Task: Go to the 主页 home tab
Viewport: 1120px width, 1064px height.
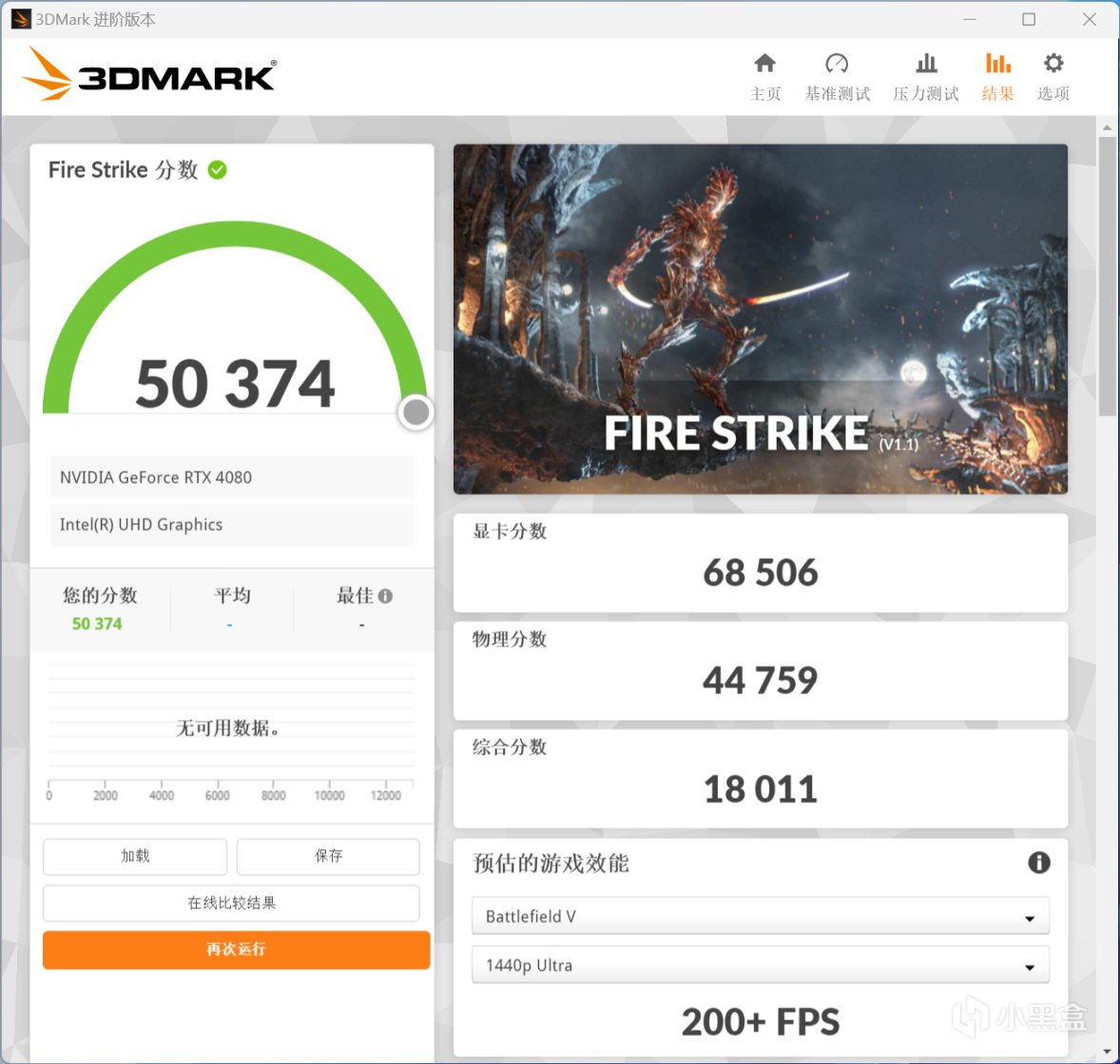Action: coord(765,77)
